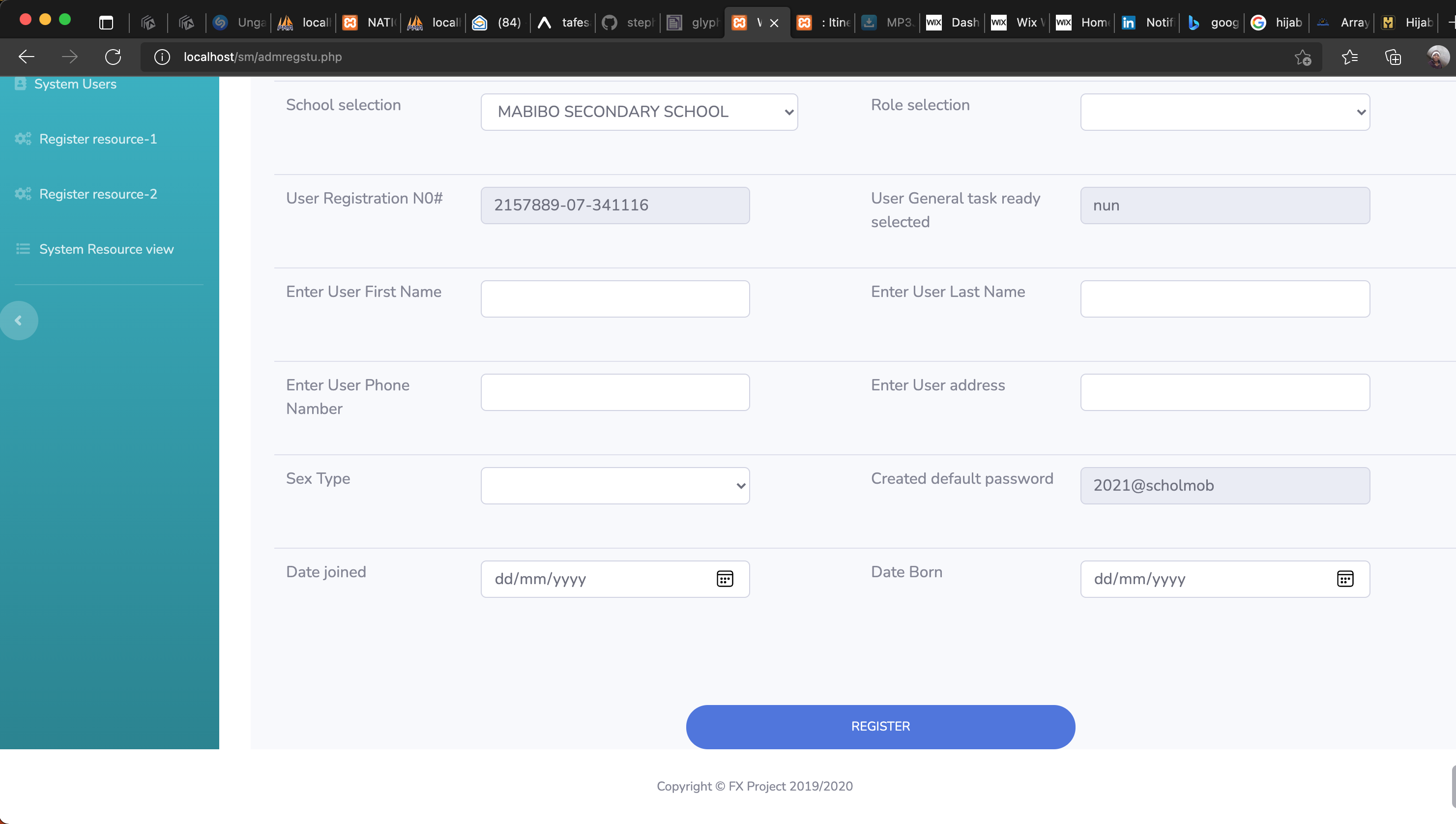Click the site information icon in the address bar
Viewport: 1456px width, 824px height.
162,57
